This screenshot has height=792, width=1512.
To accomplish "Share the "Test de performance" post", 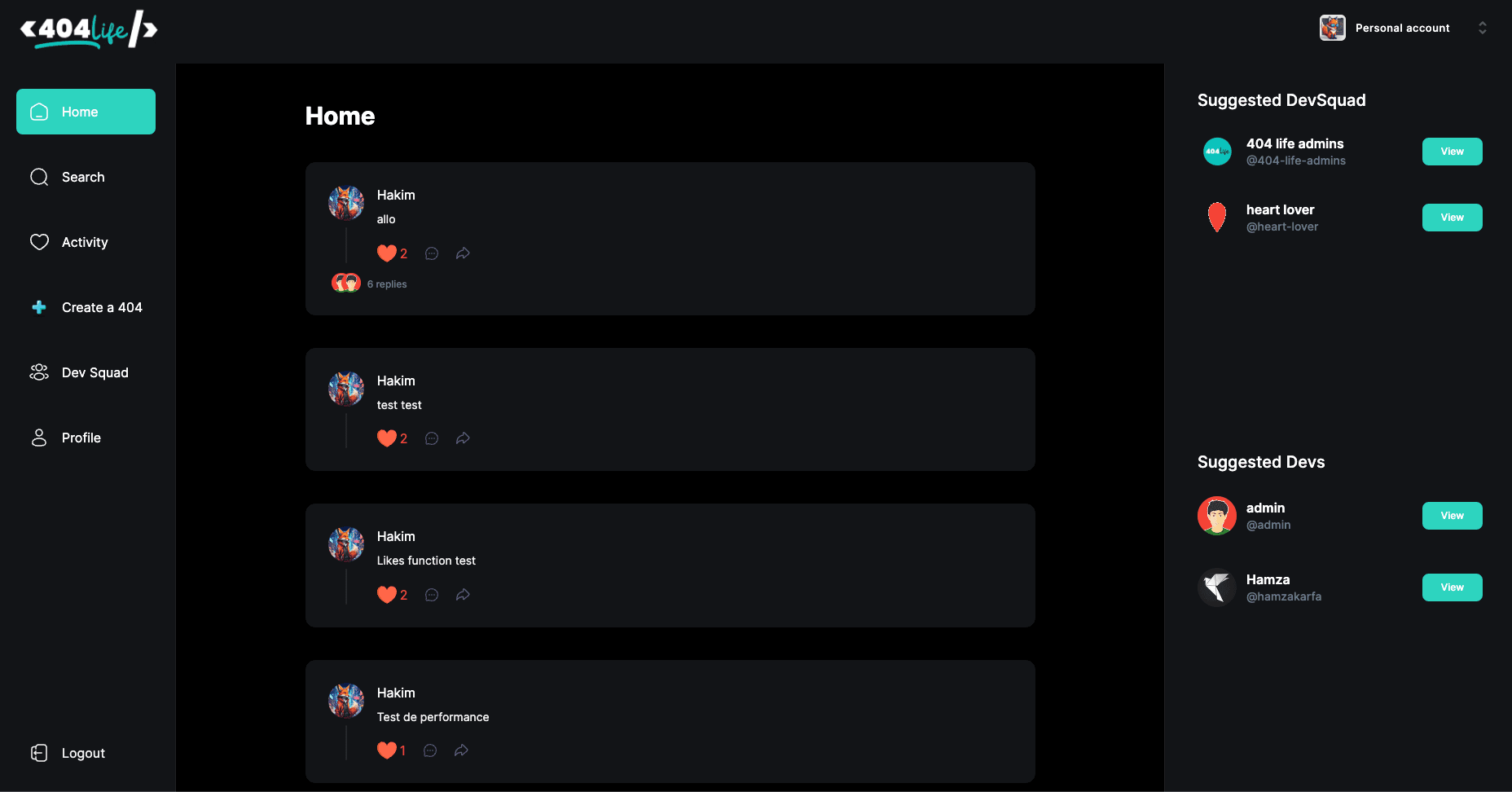I will tap(461, 750).
